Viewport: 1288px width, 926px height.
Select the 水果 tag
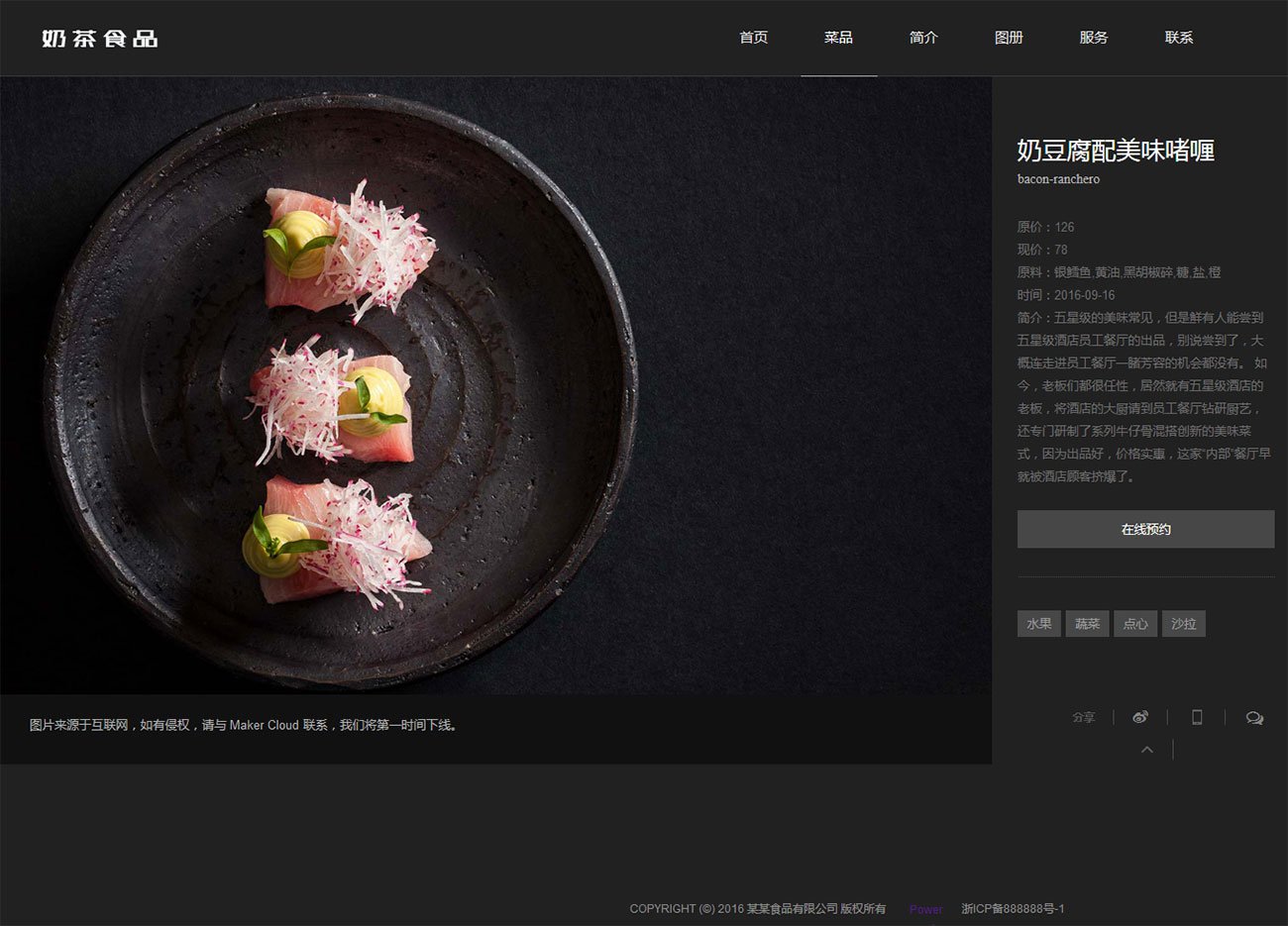coord(1038,624)
